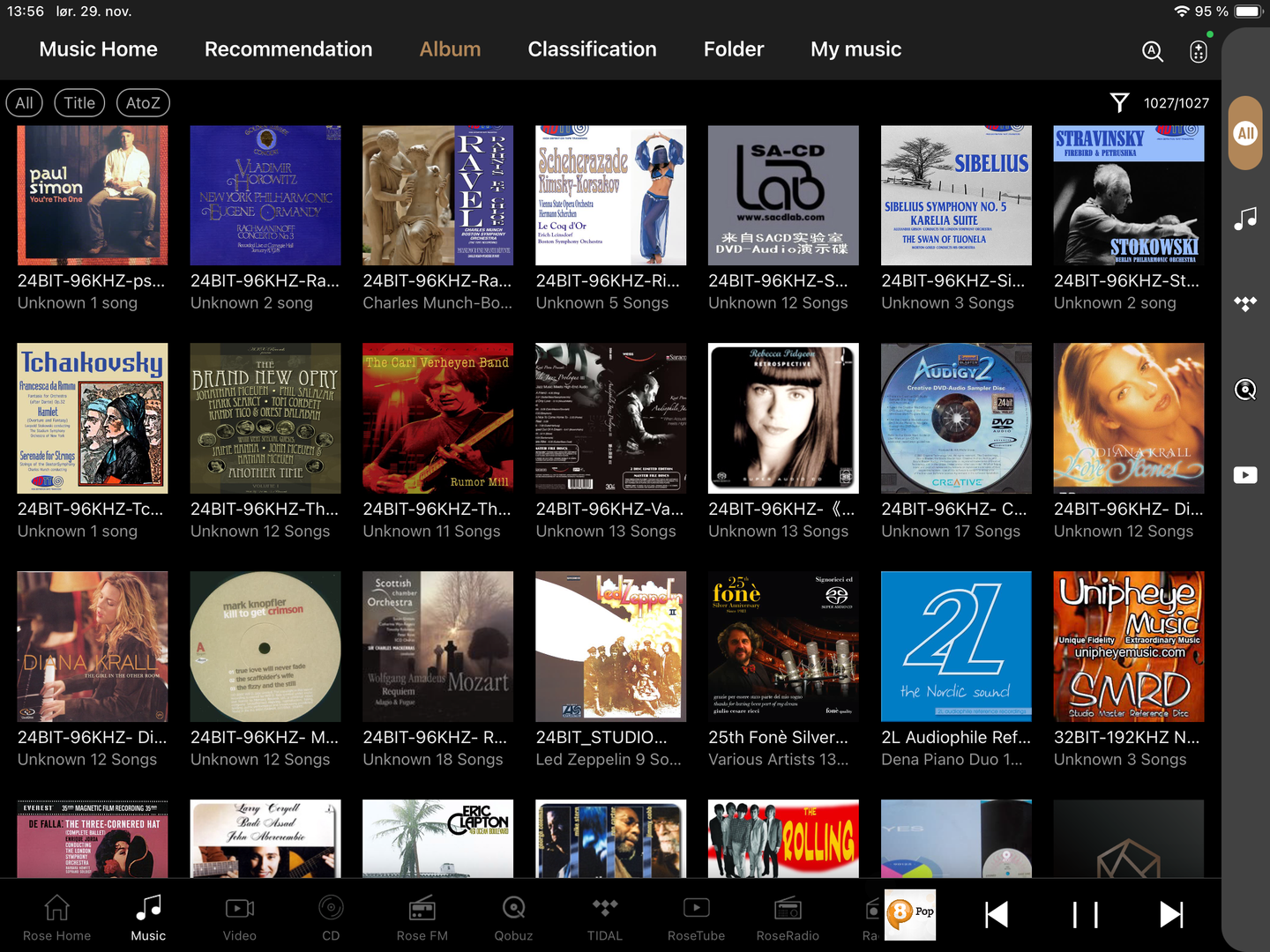Screen dimensions: 1270x952
Task: Open the Brand New Opry album cover
Action: point(265,419)
